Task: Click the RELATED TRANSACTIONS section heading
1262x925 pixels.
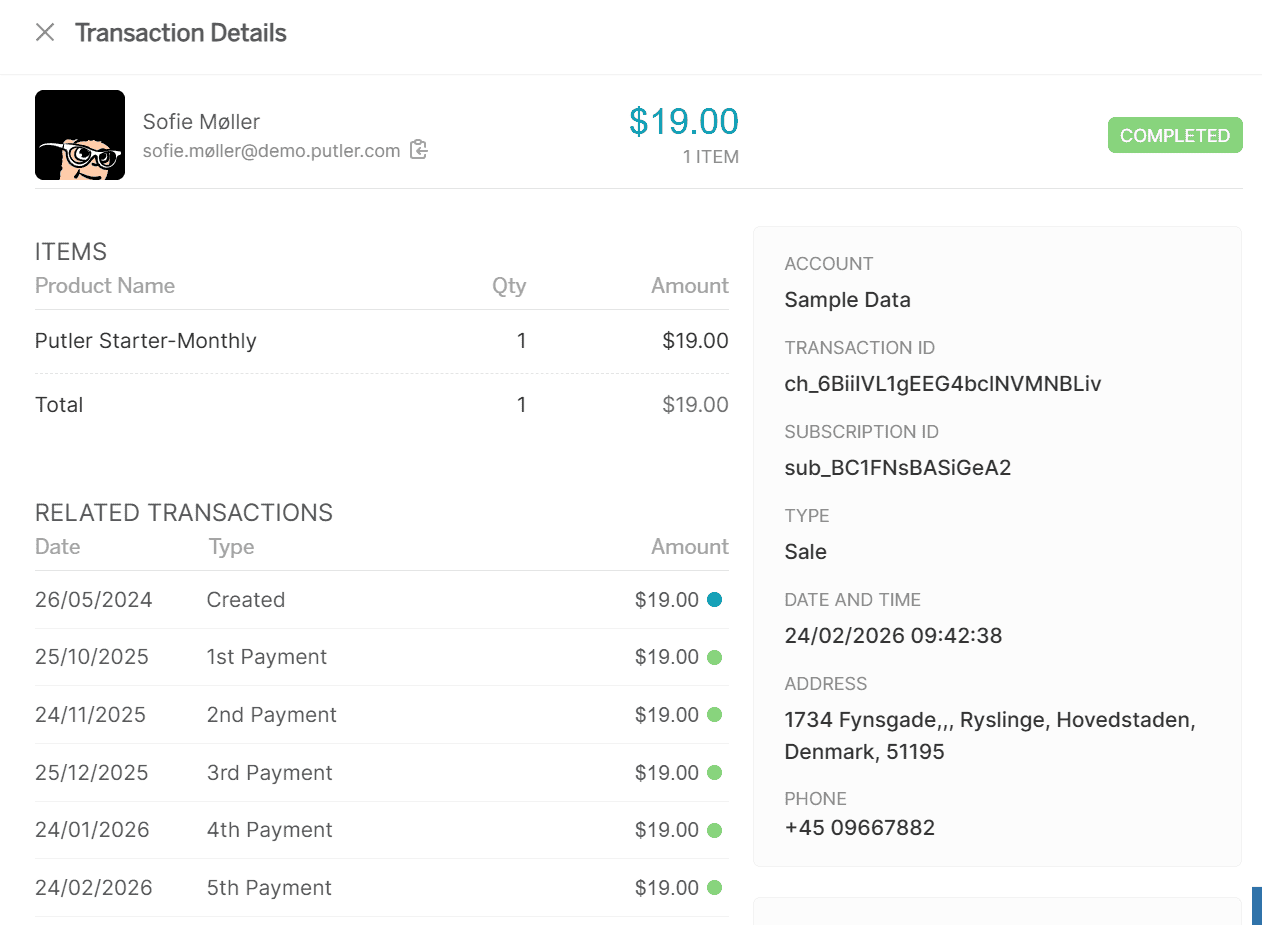Action: pos(184,512)
